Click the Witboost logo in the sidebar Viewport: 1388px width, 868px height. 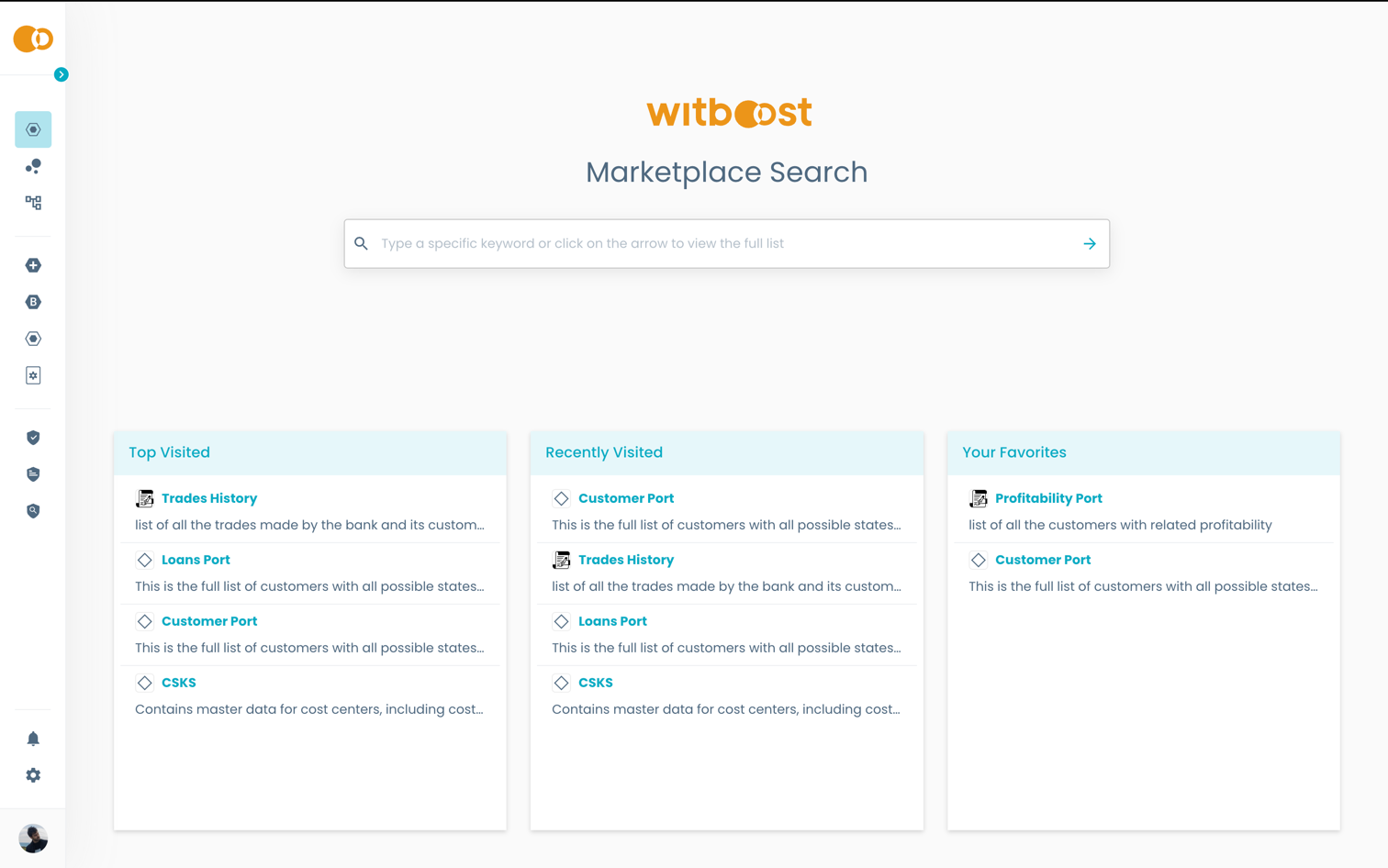pyautogui.click(x=33, y=39)
